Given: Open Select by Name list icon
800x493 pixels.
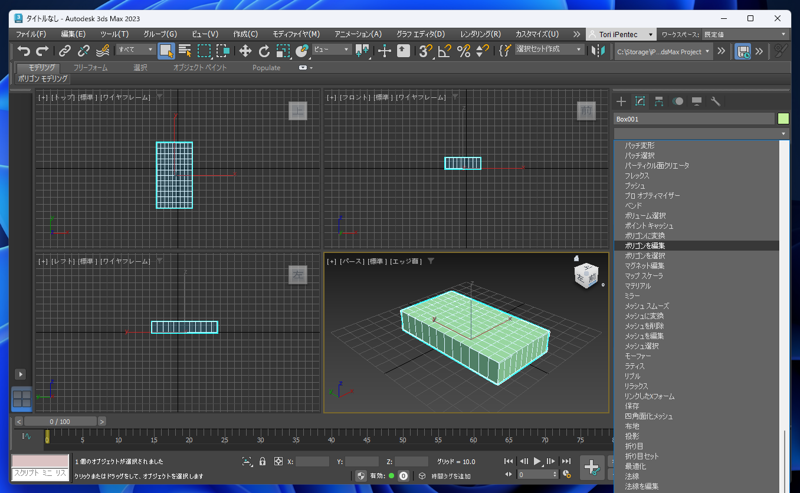Looking at the screenshot, I should pyautogui.click(x=185, y=51).
